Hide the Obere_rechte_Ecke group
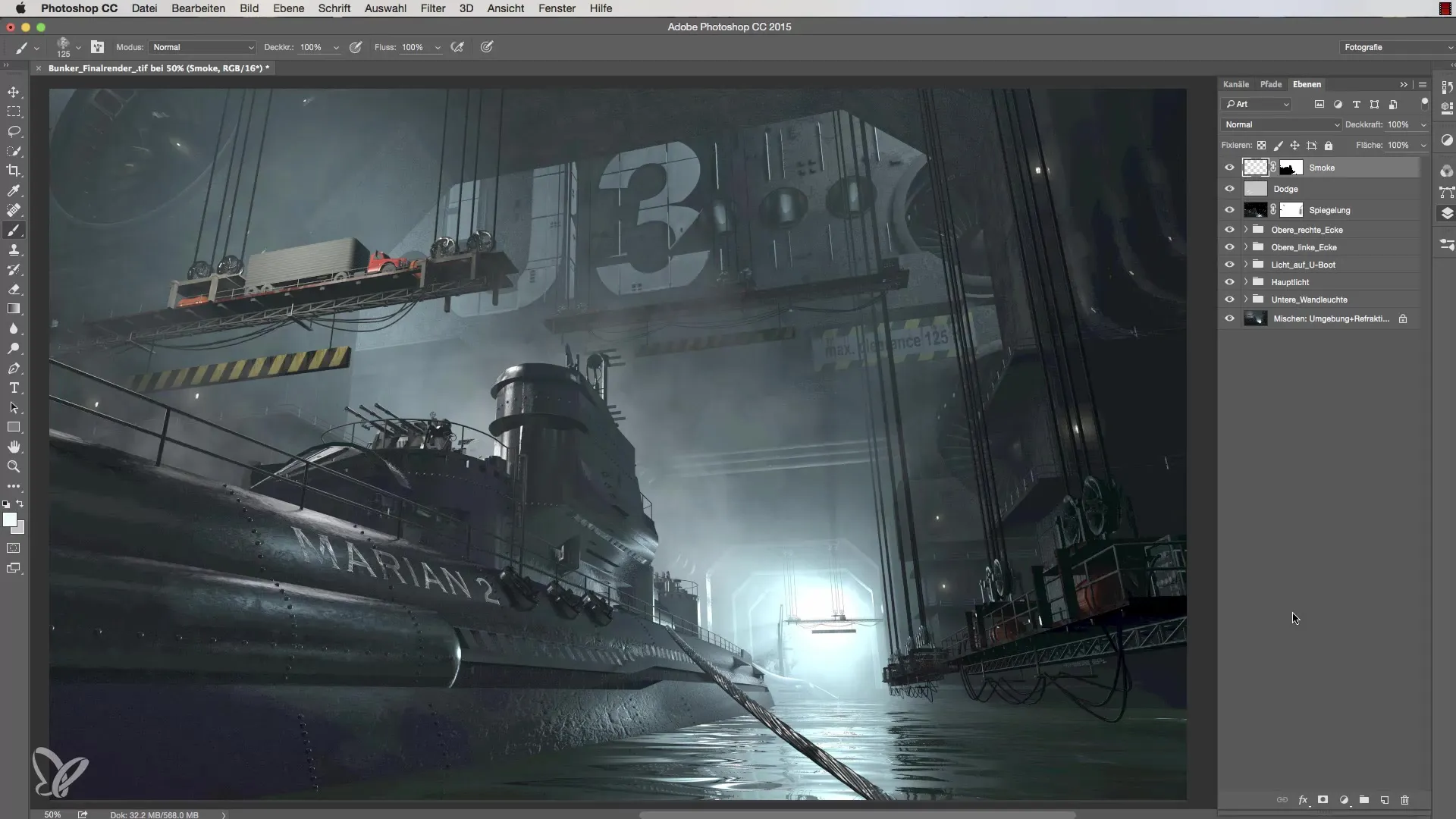1456x819 pixels. 1229,230
